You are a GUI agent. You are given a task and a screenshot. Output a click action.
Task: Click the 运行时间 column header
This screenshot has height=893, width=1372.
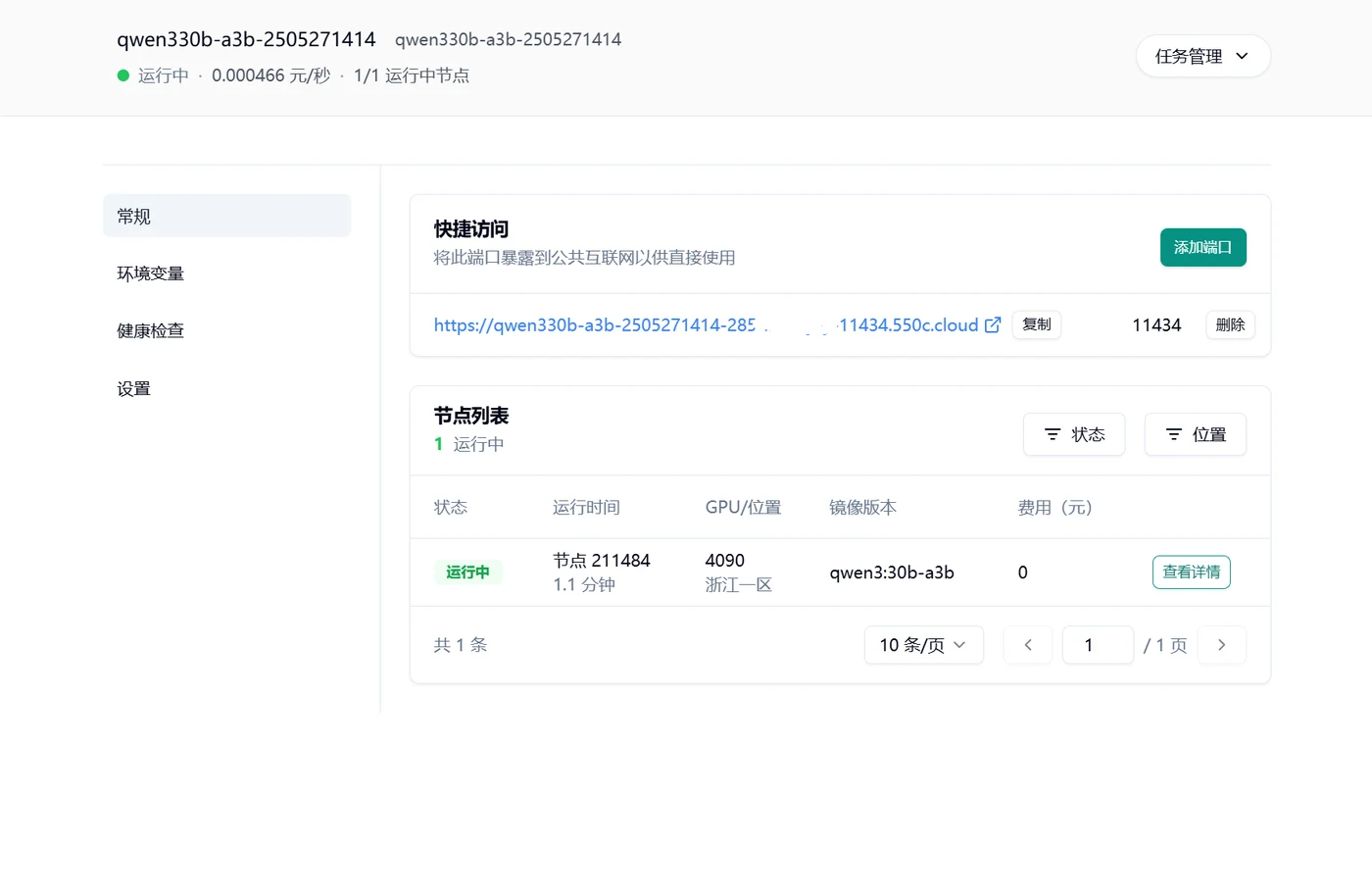[x=586, y=508]
